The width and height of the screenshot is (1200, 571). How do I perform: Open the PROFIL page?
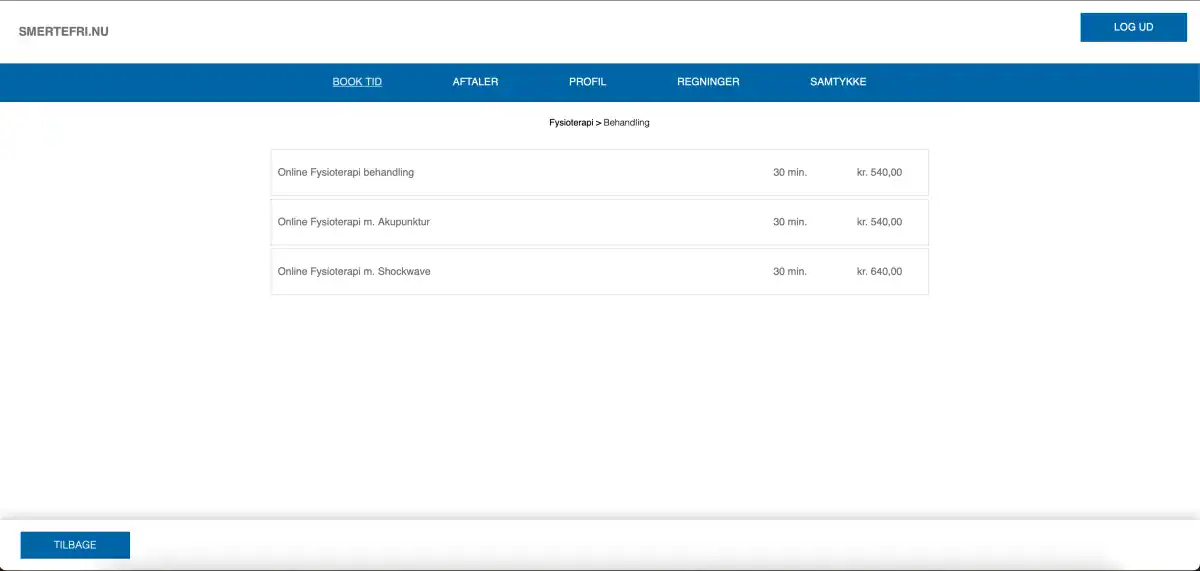click(x=588, y=82)
